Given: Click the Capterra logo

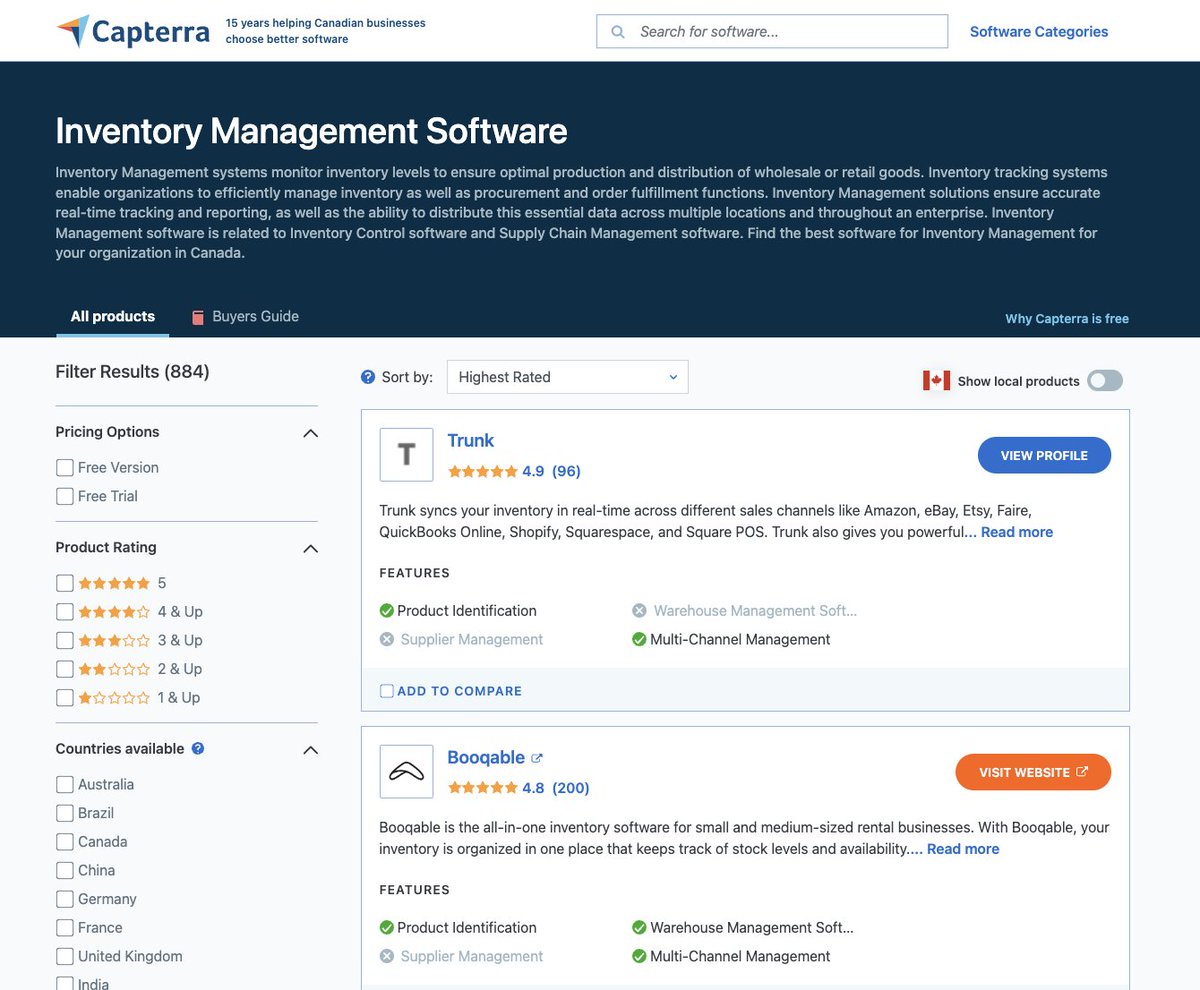Looking at the screenshot, I should pyautogui.click(x=133, y=31).
